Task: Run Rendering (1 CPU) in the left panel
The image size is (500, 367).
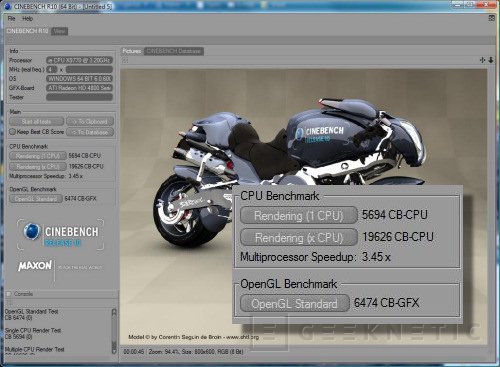Action: pos(38,156)
